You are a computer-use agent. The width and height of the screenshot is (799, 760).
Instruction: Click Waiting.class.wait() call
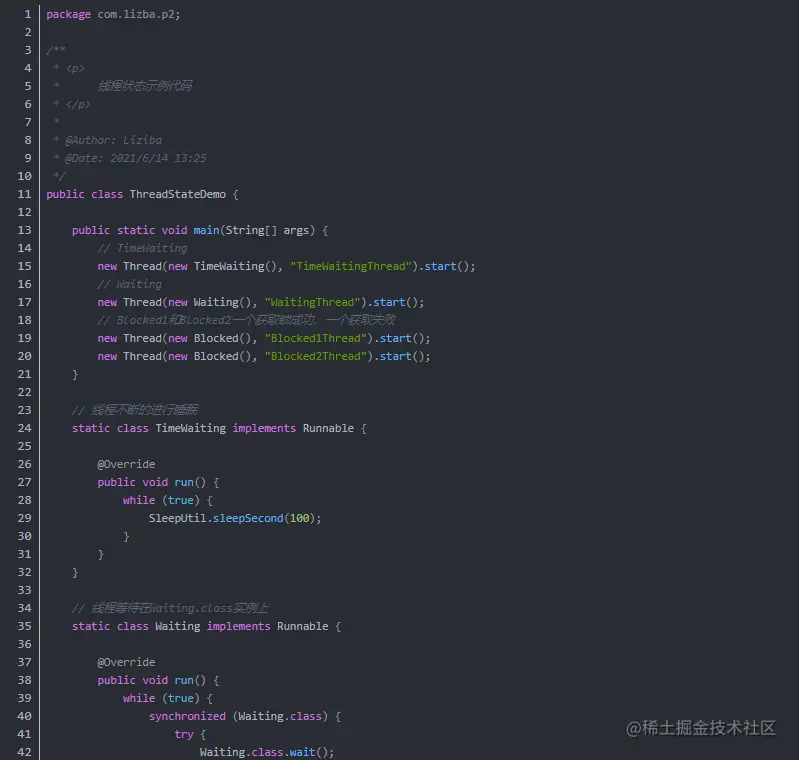pos(267,752)
